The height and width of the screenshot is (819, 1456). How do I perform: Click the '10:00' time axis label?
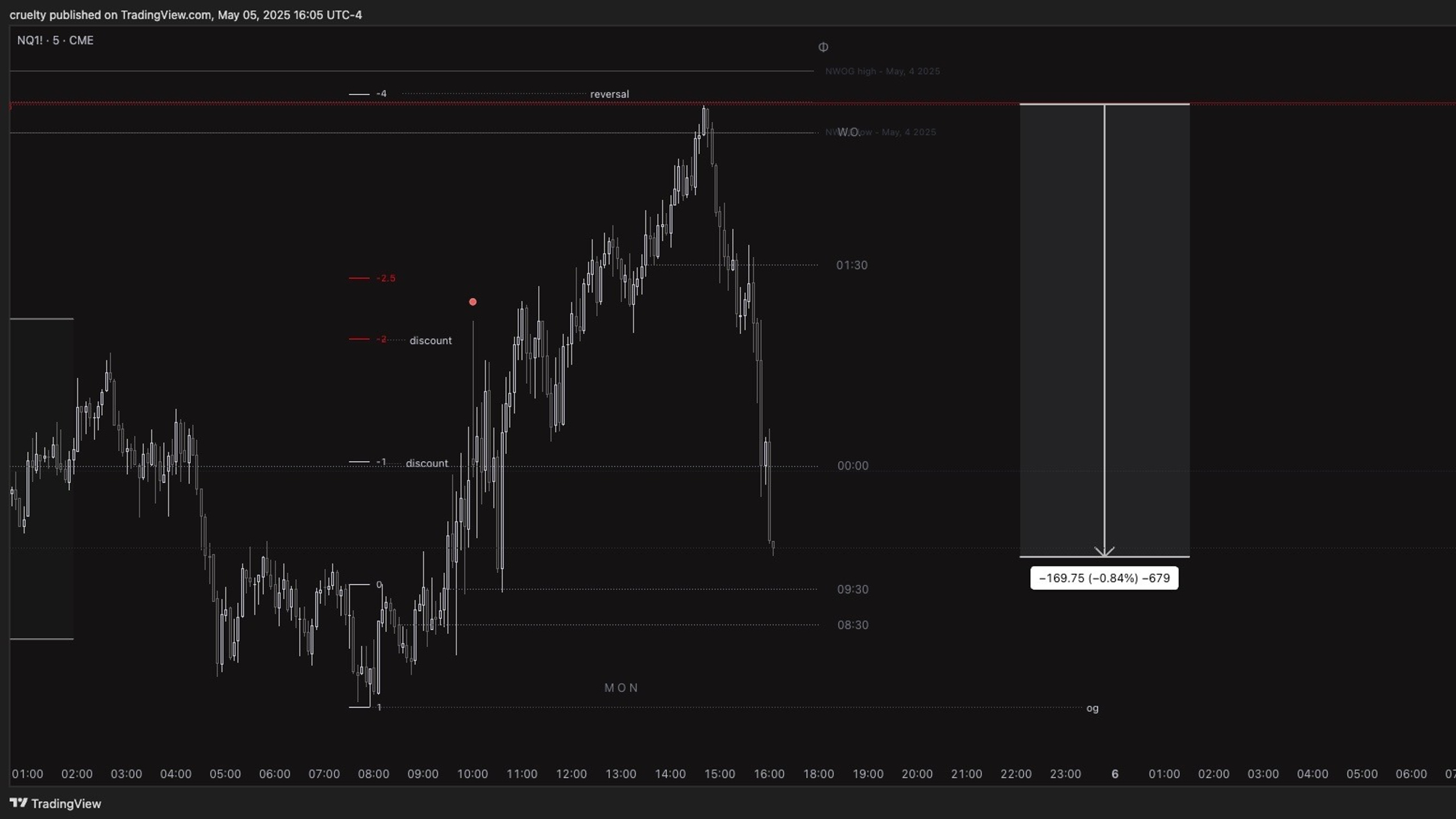[472, 774]
